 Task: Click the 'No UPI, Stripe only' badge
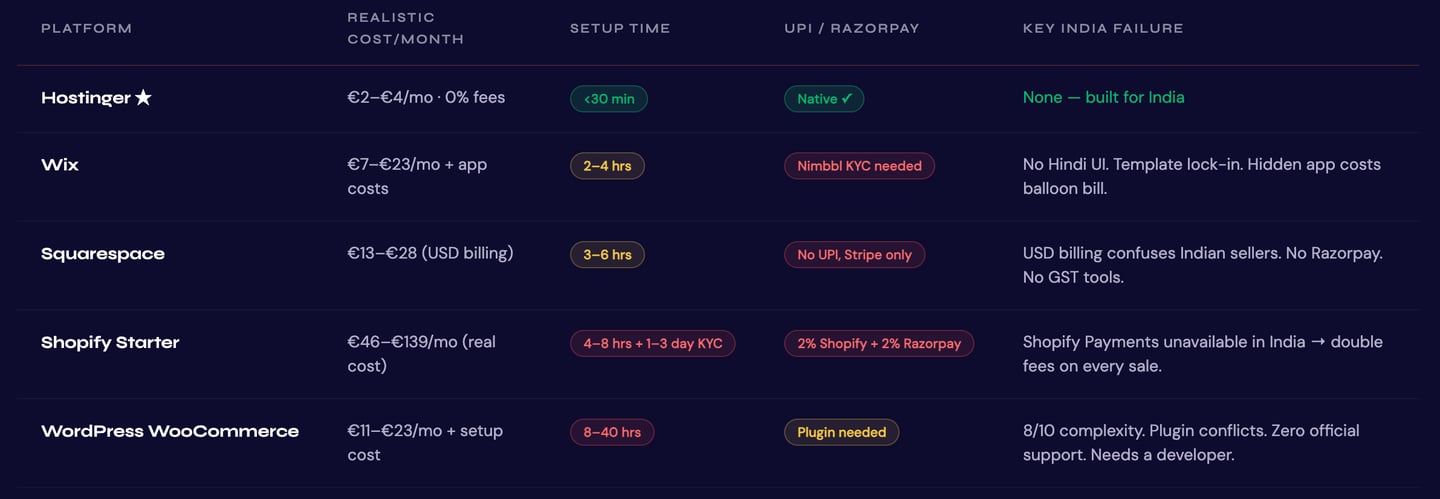854,255
